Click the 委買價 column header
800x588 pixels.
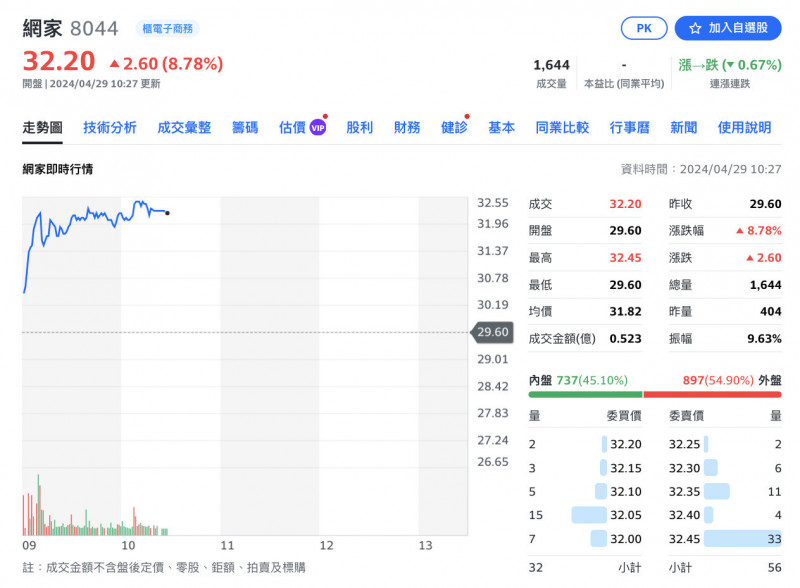[x=623, y=416]
